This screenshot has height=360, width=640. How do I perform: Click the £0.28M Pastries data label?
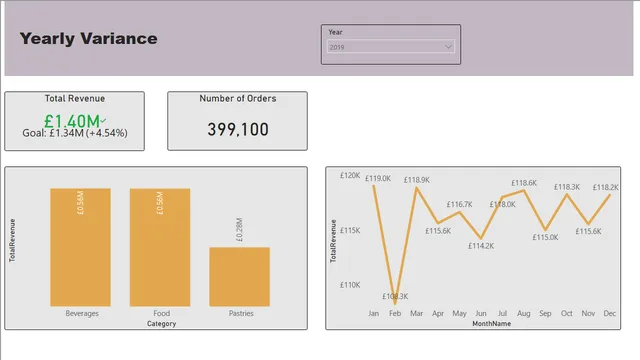click(x=240, y=229)
